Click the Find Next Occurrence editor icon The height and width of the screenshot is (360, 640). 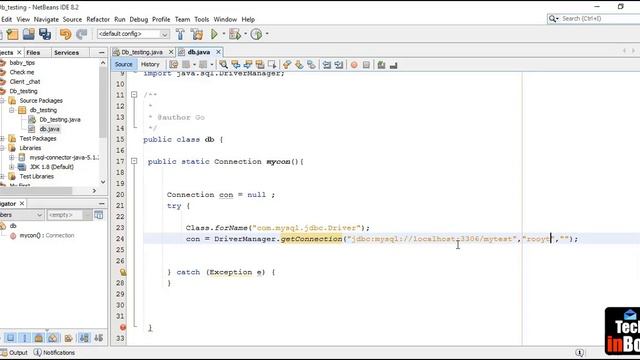248,64
